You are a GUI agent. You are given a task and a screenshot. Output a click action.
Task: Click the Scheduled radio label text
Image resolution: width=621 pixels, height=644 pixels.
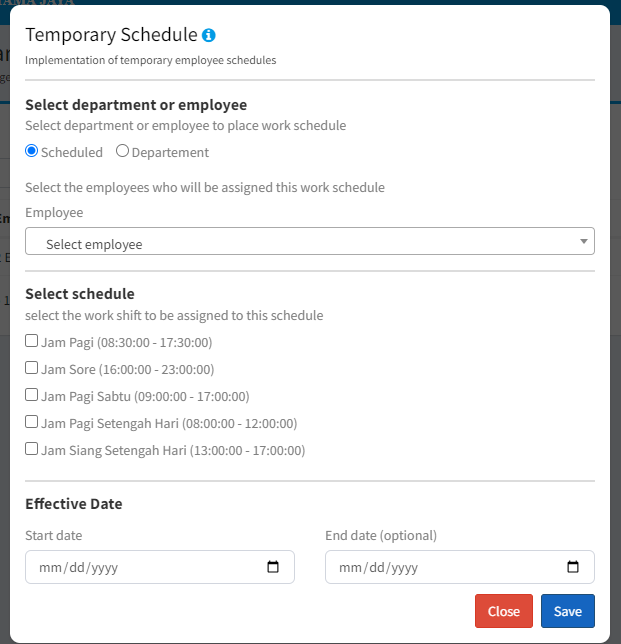point(72,153)
